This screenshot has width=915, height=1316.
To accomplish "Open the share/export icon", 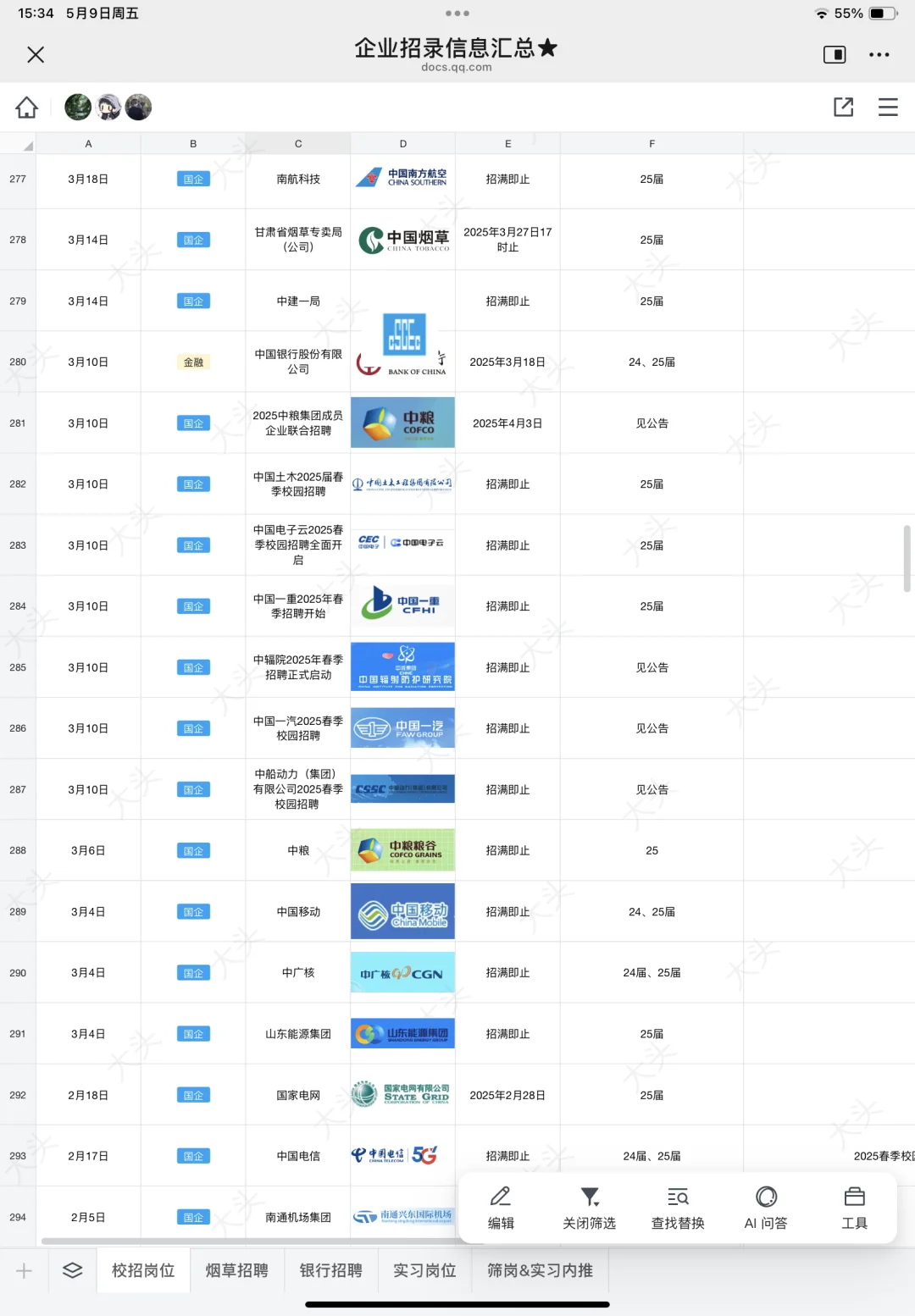I will click(x=844, y=107).
